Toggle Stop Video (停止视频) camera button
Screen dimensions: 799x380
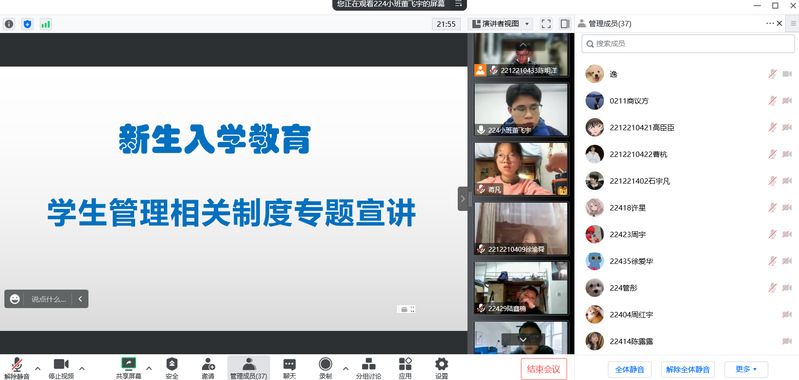(61, 368)
